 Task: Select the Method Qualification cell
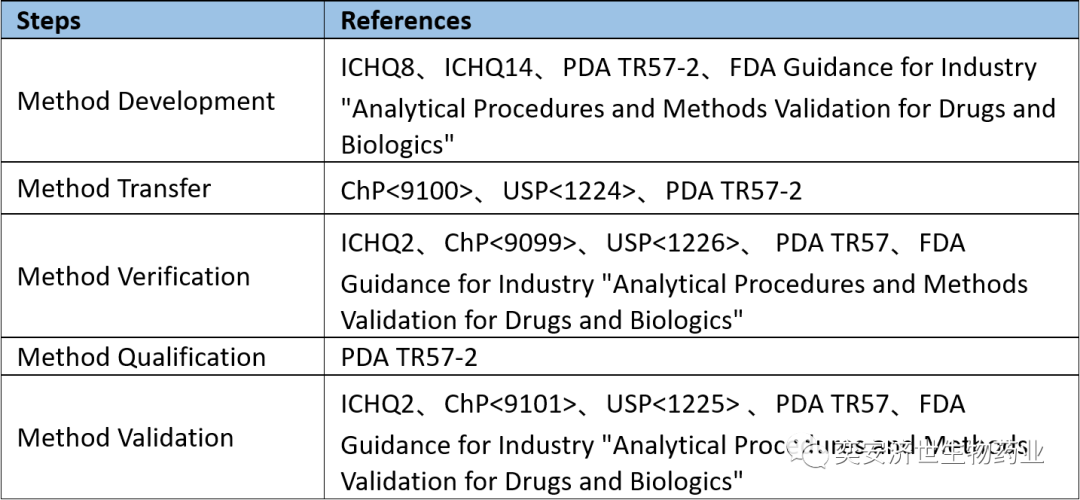click(x=142, y=357)
